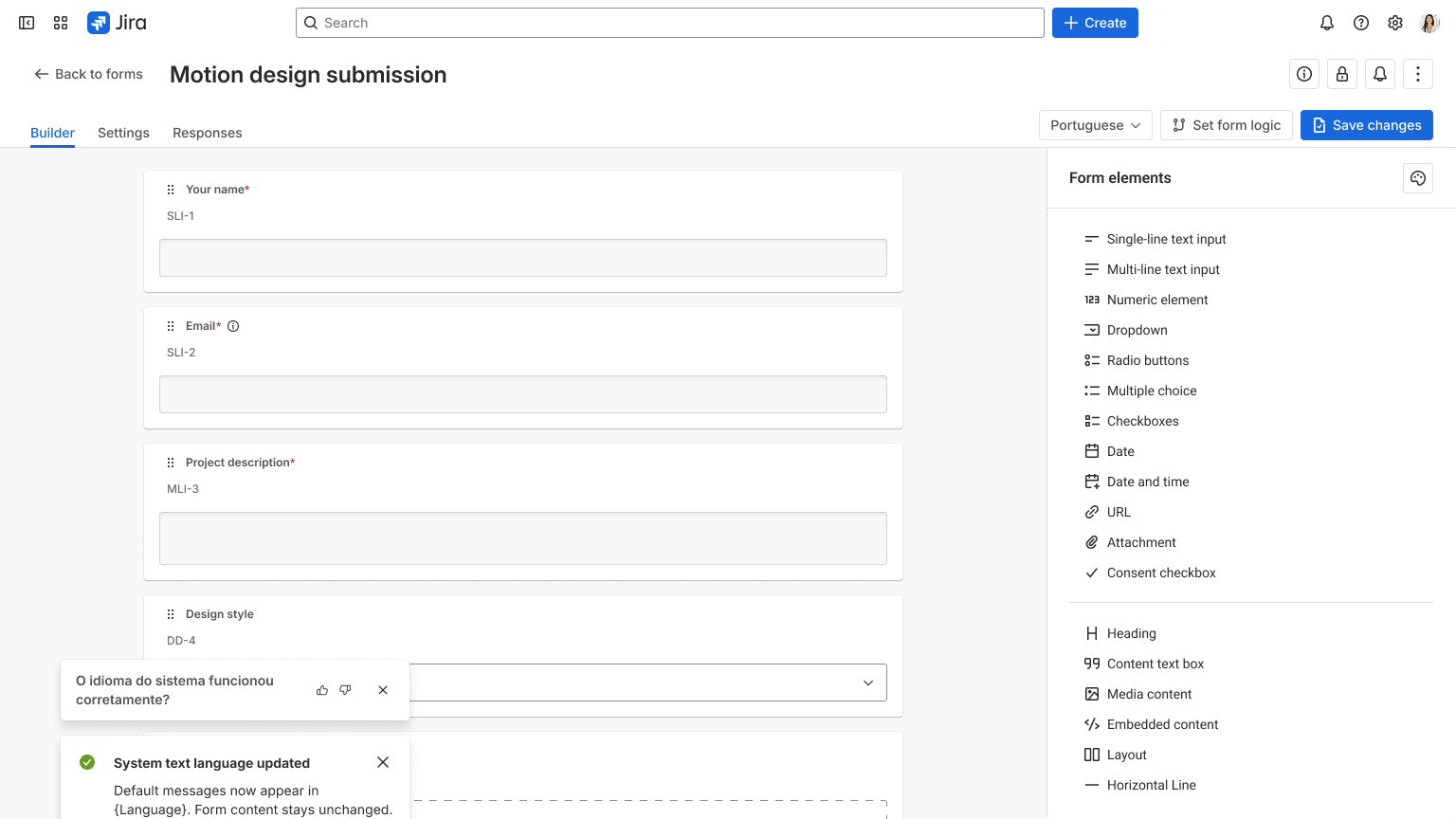
Task: Click the Project description text area
Action: (523, 538)
